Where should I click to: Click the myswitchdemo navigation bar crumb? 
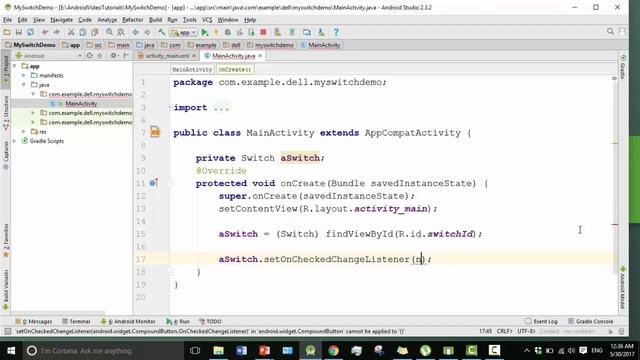(270, 45)
